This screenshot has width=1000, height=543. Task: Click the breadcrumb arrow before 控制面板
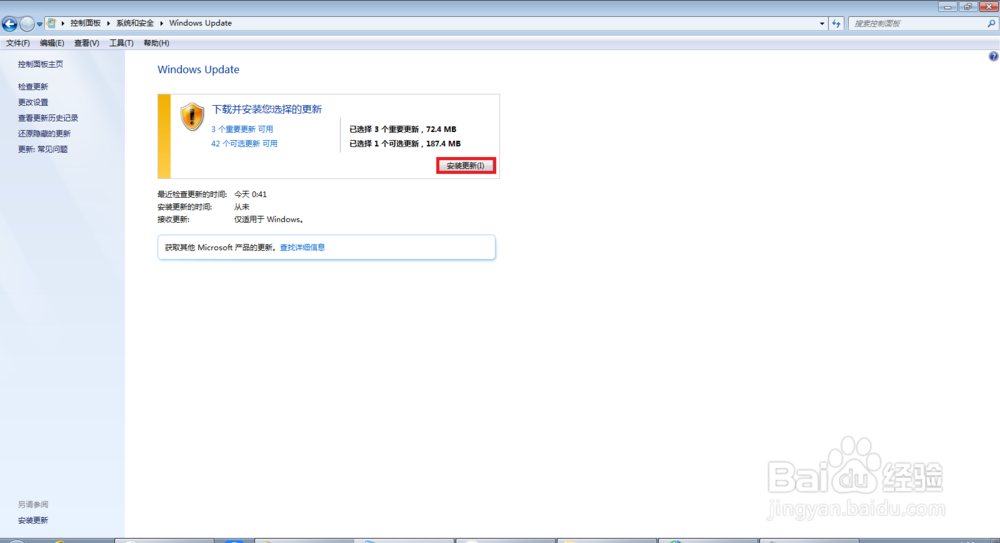[x=63, y=23]
